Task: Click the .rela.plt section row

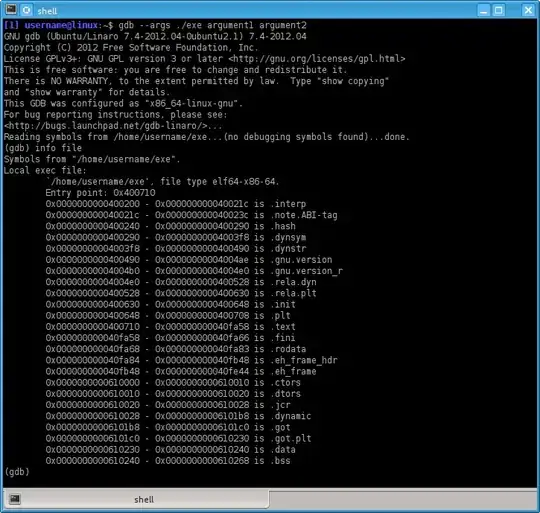Action: 181,293
